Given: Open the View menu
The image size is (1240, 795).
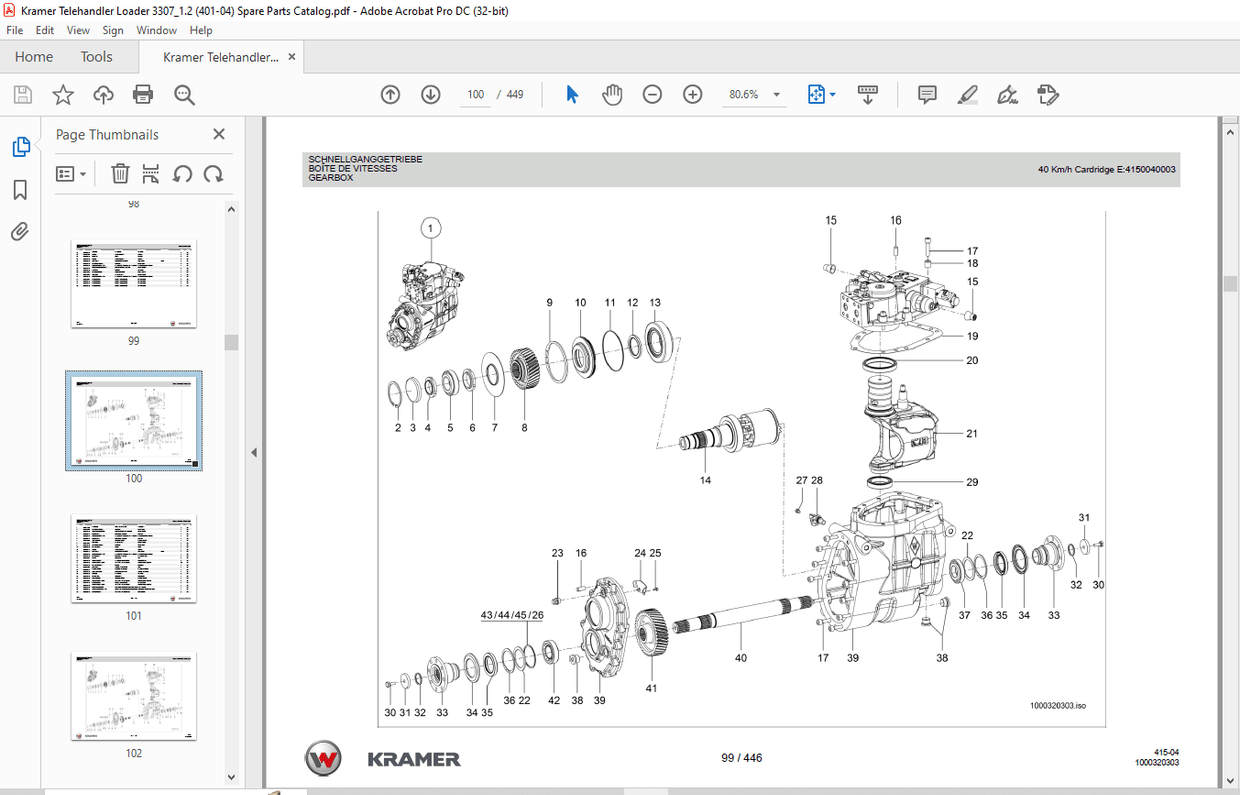Looking at the screenshot, I should click(78, 30).
